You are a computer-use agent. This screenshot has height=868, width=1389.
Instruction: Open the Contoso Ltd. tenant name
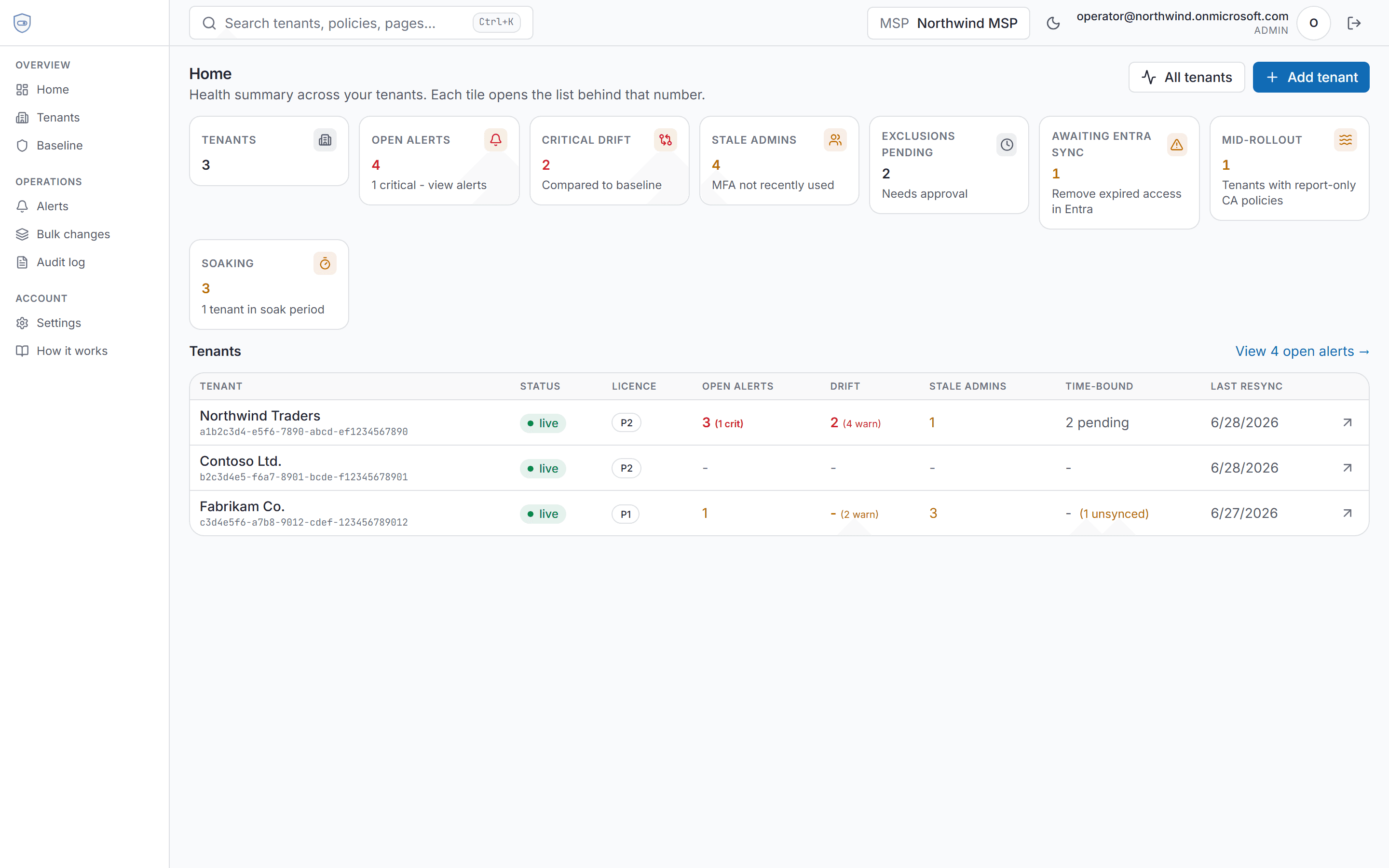pyautogui.click(x=241, y=461)
